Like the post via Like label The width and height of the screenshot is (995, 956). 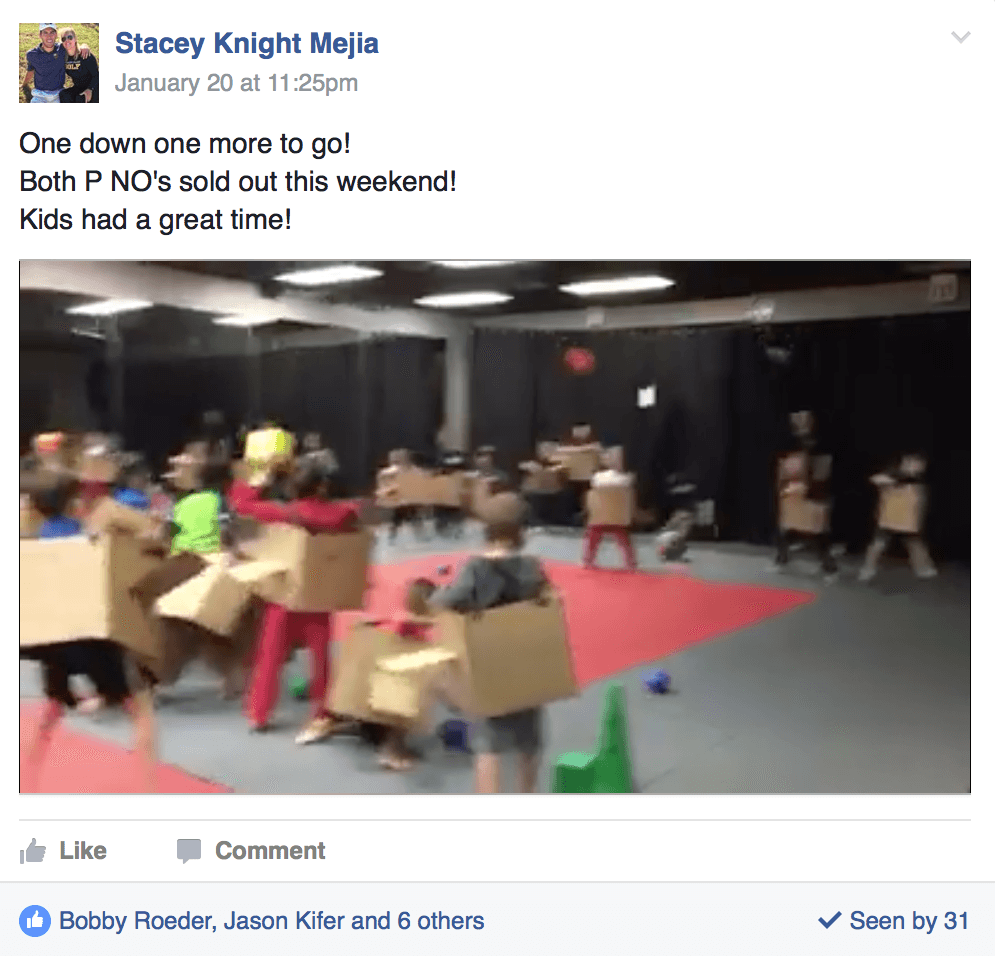[83, 851]
